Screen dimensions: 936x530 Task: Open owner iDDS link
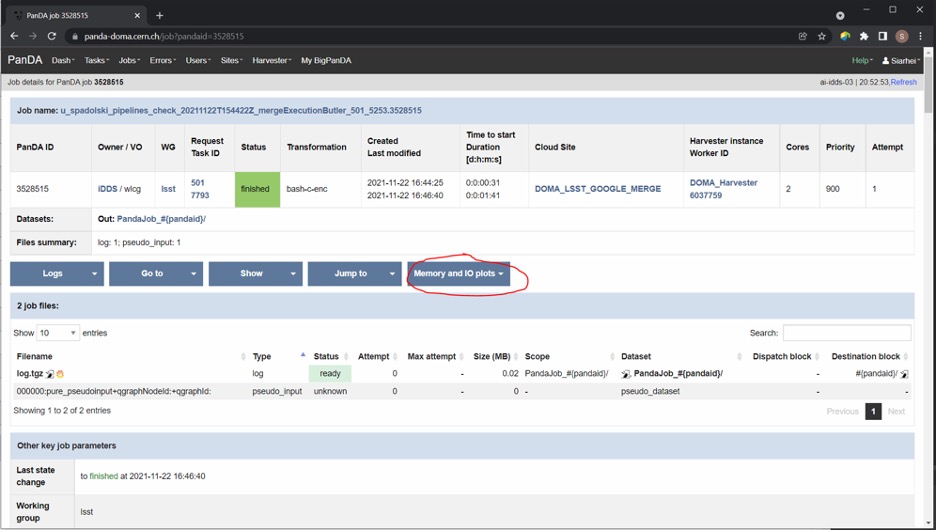107,189
